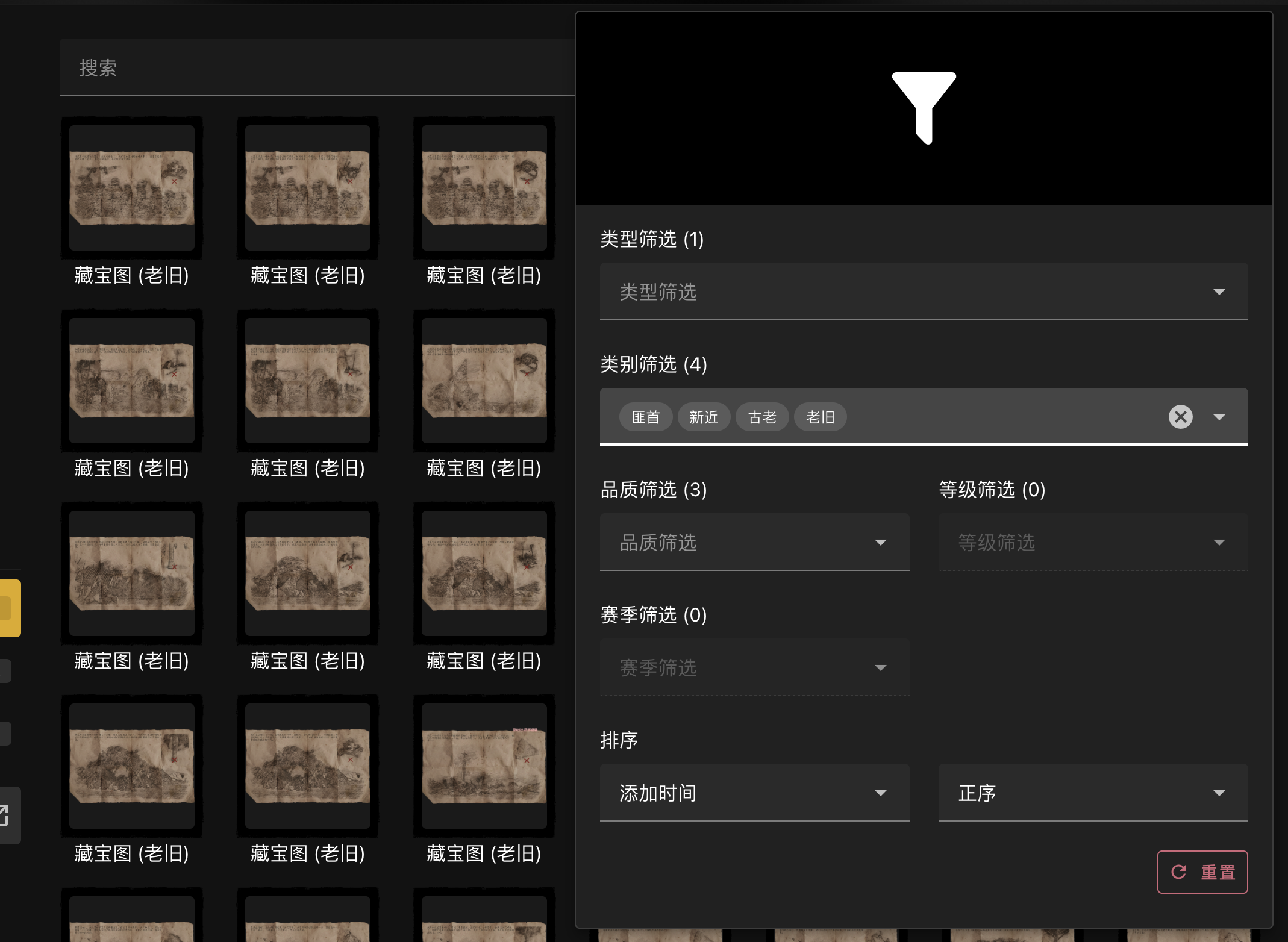
Task: Open the 正序 sort order dropdown
Action: [1092, 793]
